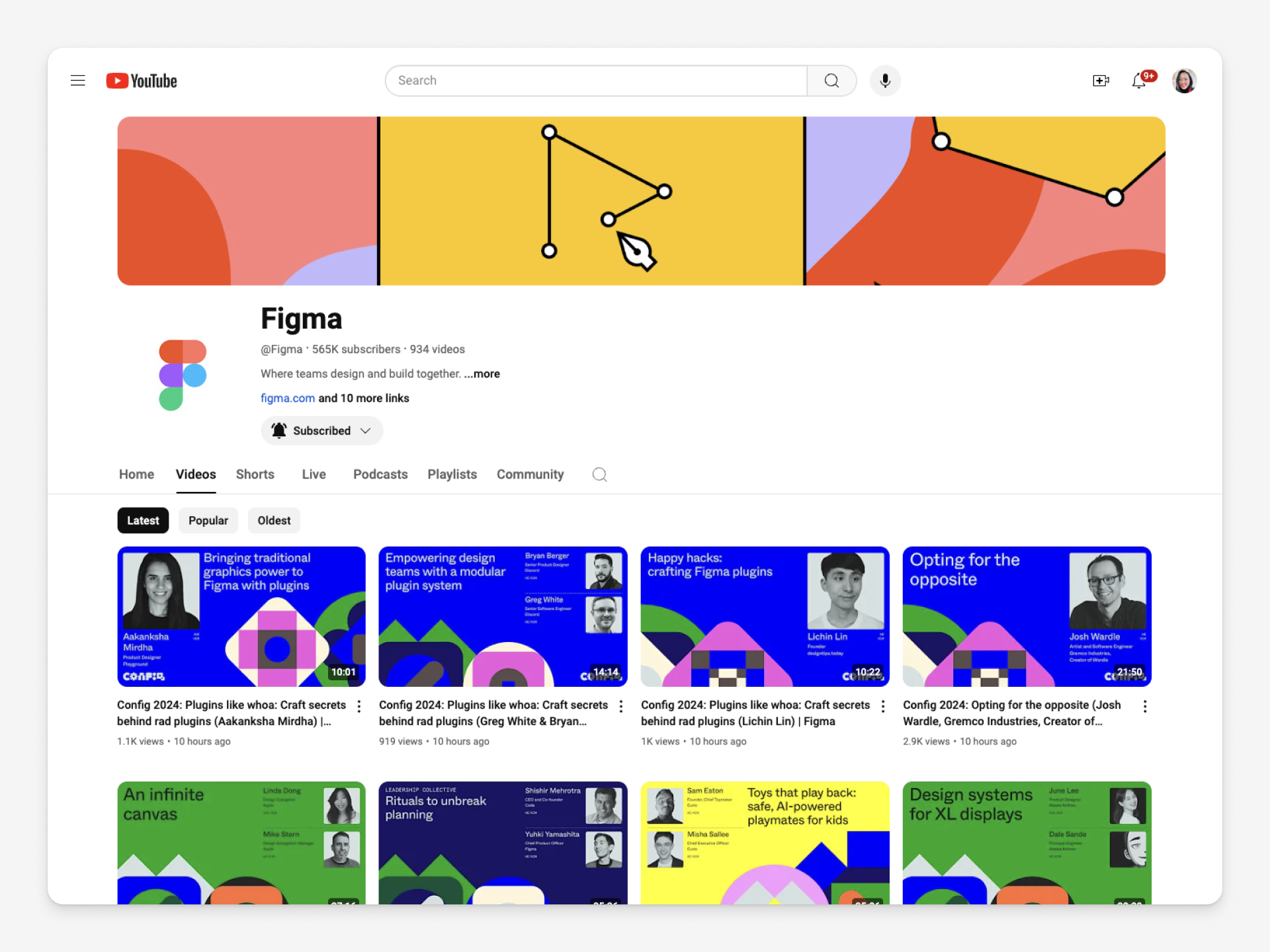The height and width of the screenshot is (952, 1270).
Task: Open the Playlists tab
Action: pos(452,474)
